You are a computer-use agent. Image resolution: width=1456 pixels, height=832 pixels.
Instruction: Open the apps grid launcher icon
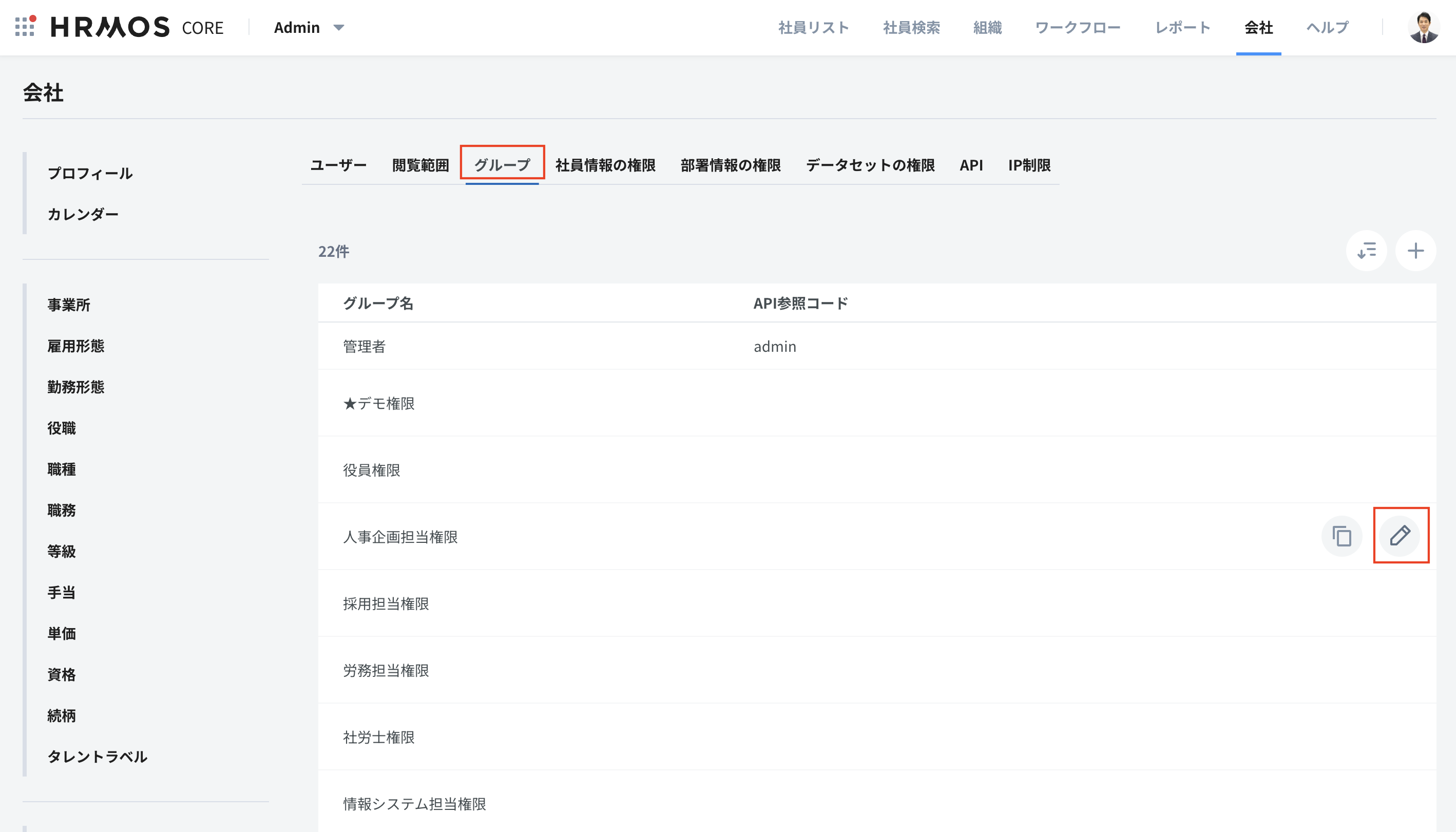[25, 27]
